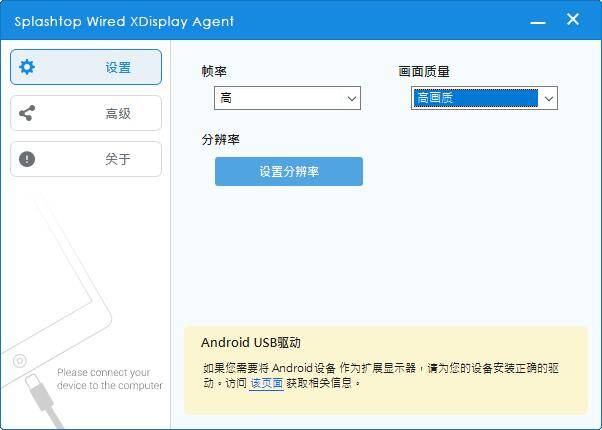
Task: Click the highlighted 高画质 quality value
Action: (x=475, y=98)
